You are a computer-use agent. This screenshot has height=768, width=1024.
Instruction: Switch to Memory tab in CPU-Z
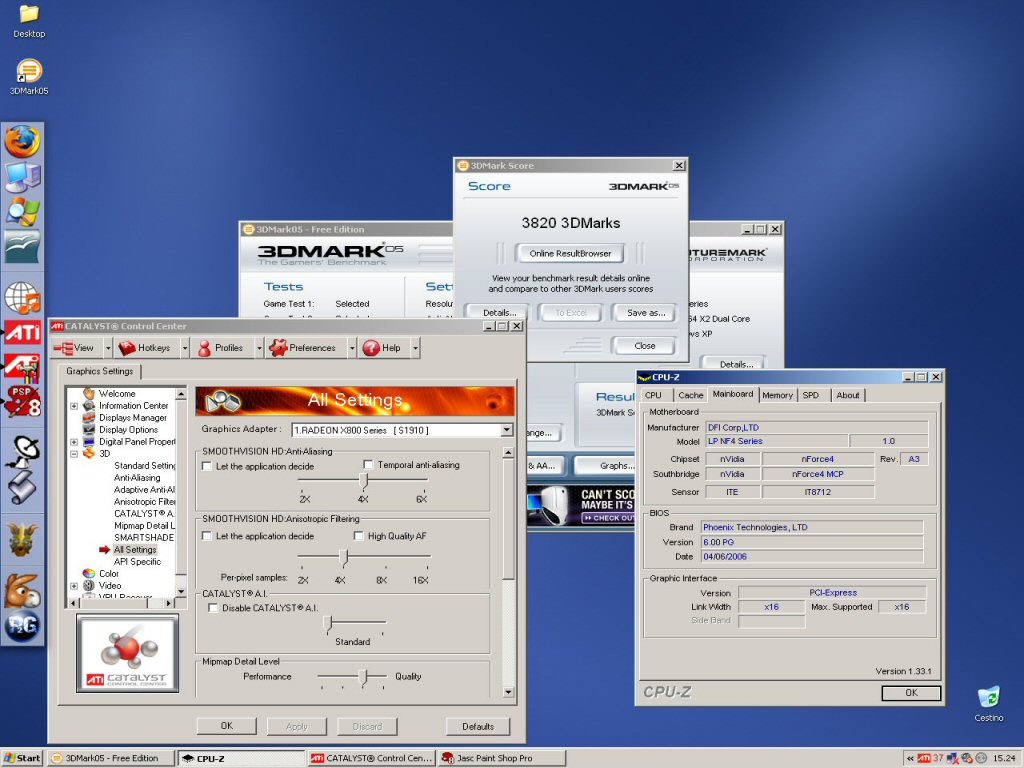tap(777, 395)
